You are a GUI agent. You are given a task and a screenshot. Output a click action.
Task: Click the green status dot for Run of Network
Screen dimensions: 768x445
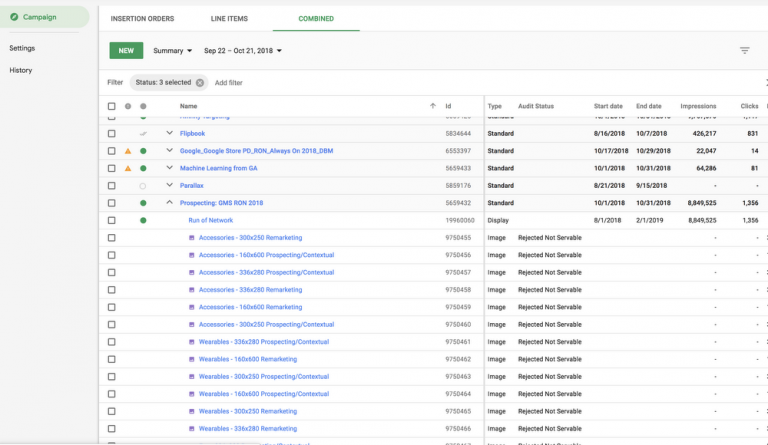pyautogui.click(x=143, y=220)
